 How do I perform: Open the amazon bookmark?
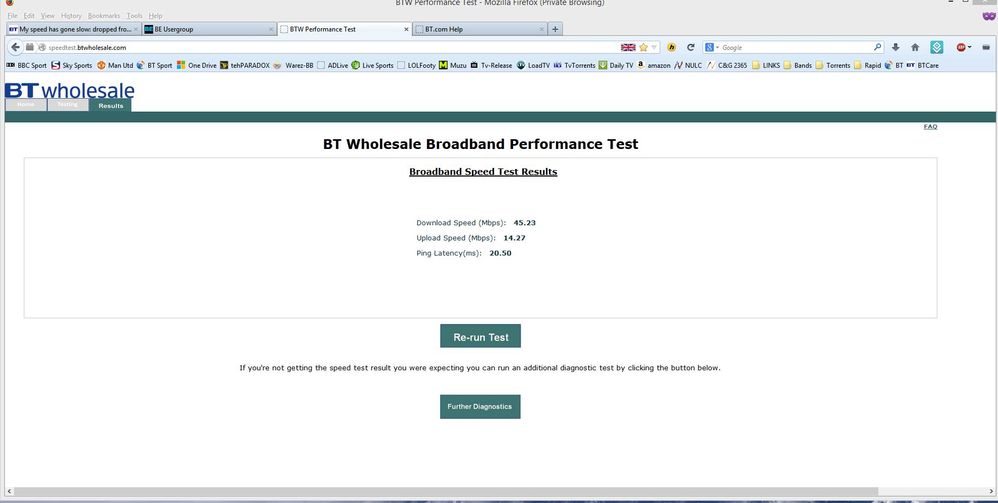coord(654,65)
